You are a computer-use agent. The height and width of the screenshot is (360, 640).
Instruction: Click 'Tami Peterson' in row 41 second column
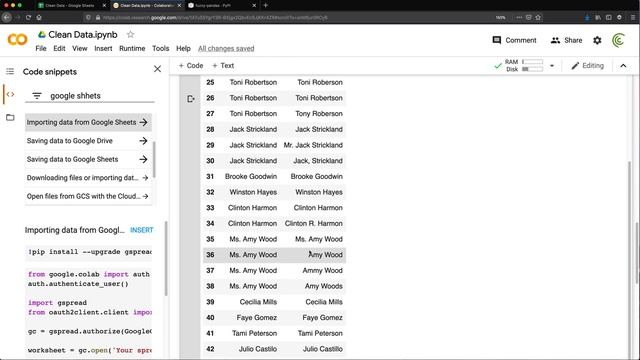click(320, 333)
